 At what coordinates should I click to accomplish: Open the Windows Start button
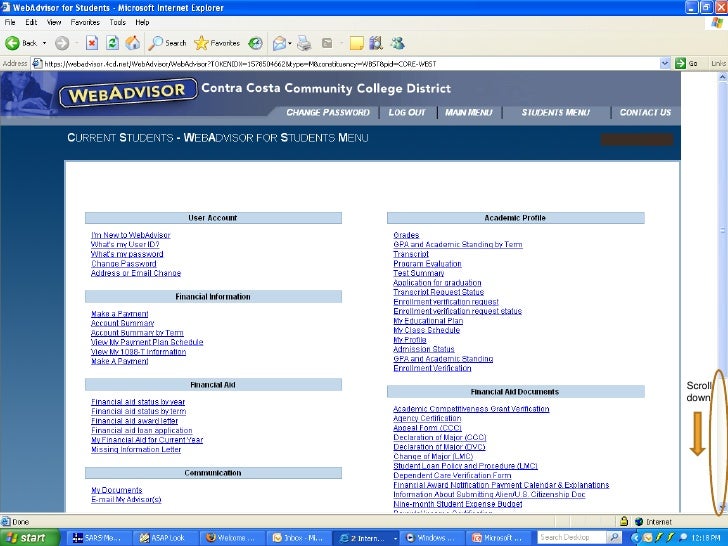point(30,538)
